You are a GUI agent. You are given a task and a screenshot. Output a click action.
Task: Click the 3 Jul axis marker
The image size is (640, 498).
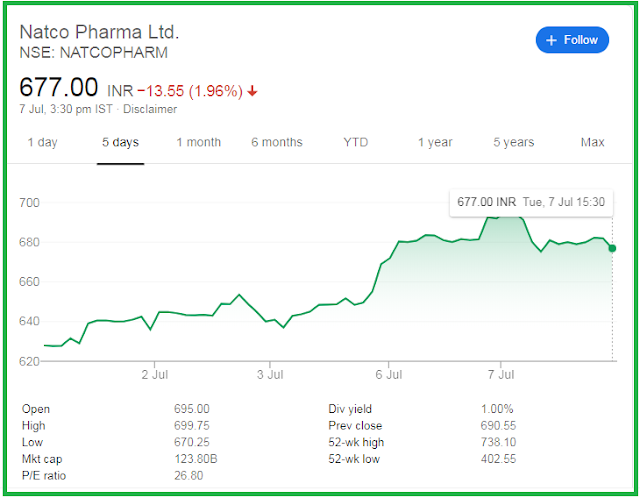[x=270, y=375]
